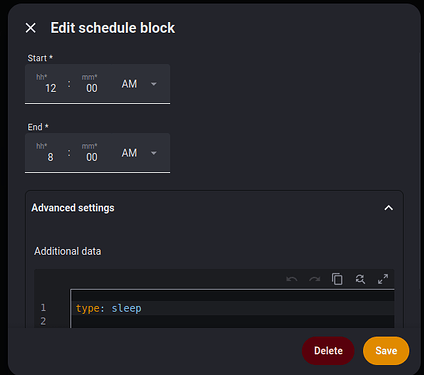Viewport: 424px width, 375px height.
Task: Collapse the Advanced settings section
Action: point(389,208)
